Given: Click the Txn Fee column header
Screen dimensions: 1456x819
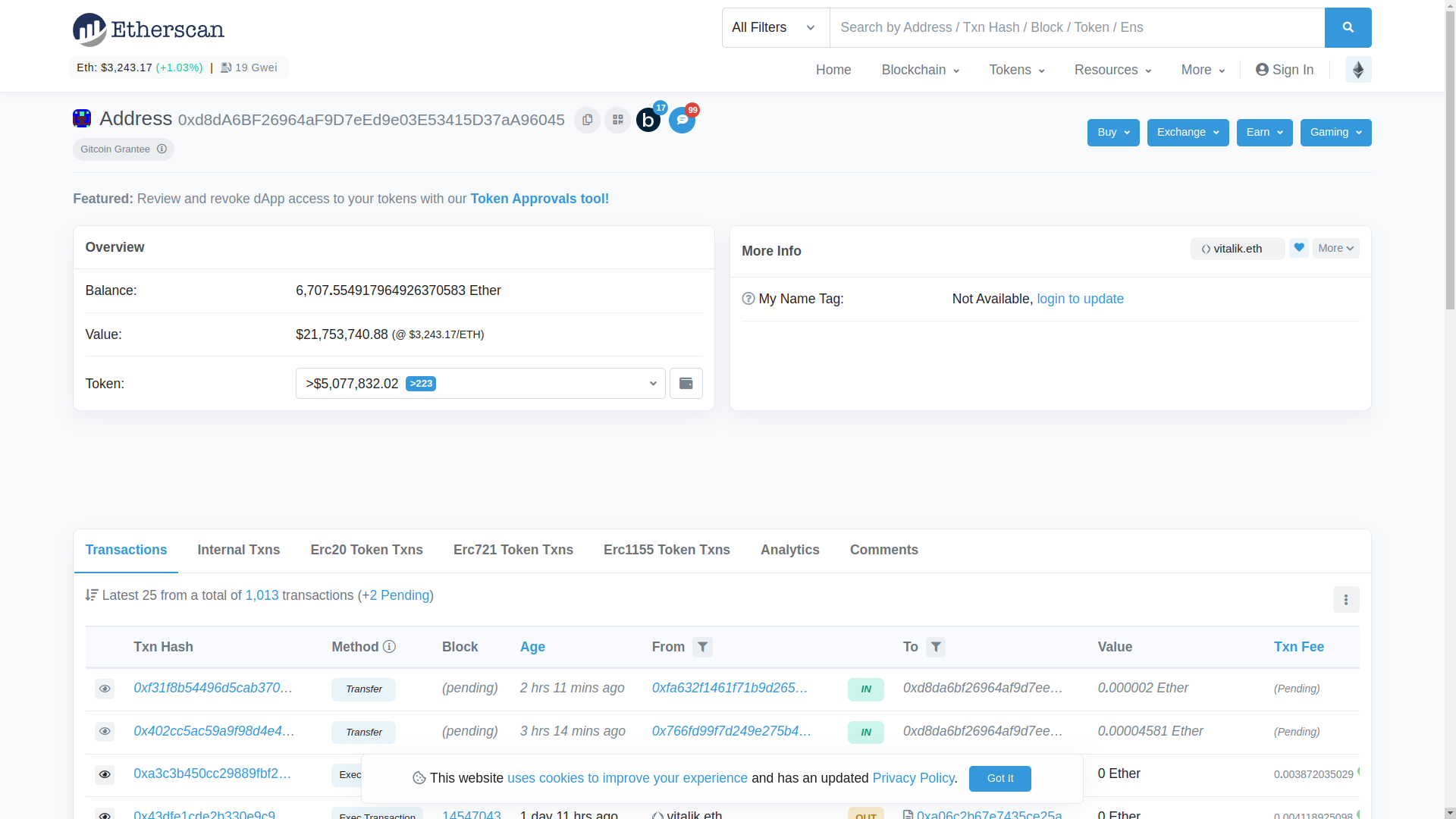Looking at the screenshot, I should coord(1298,647).
